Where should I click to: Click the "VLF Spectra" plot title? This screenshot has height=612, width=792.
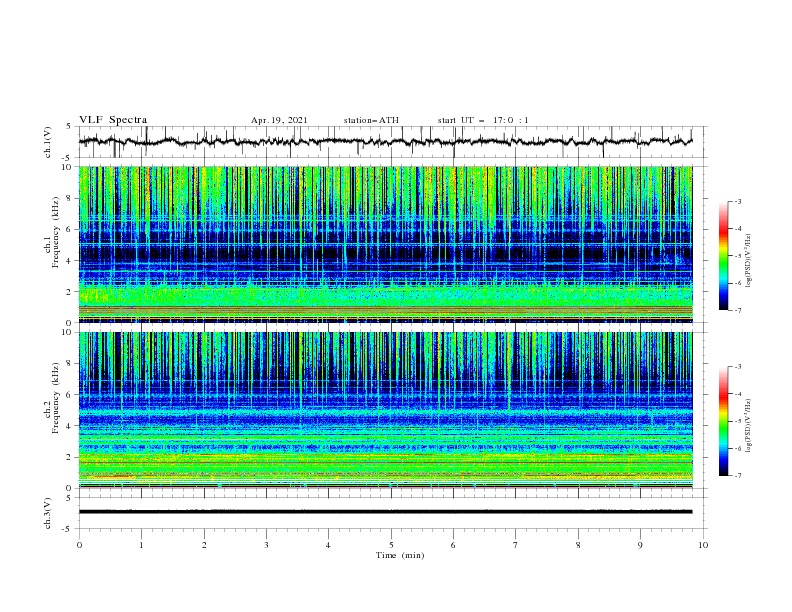113,120
